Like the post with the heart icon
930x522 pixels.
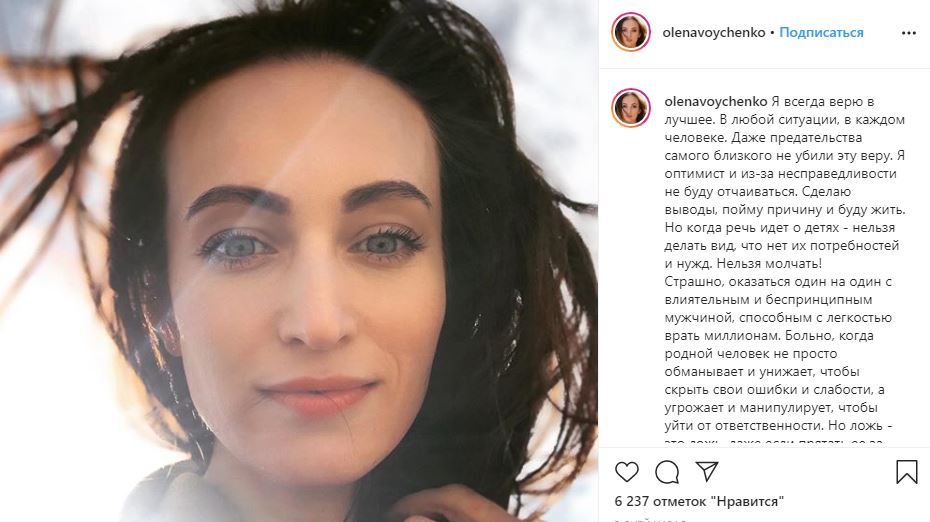click(626, 472)
